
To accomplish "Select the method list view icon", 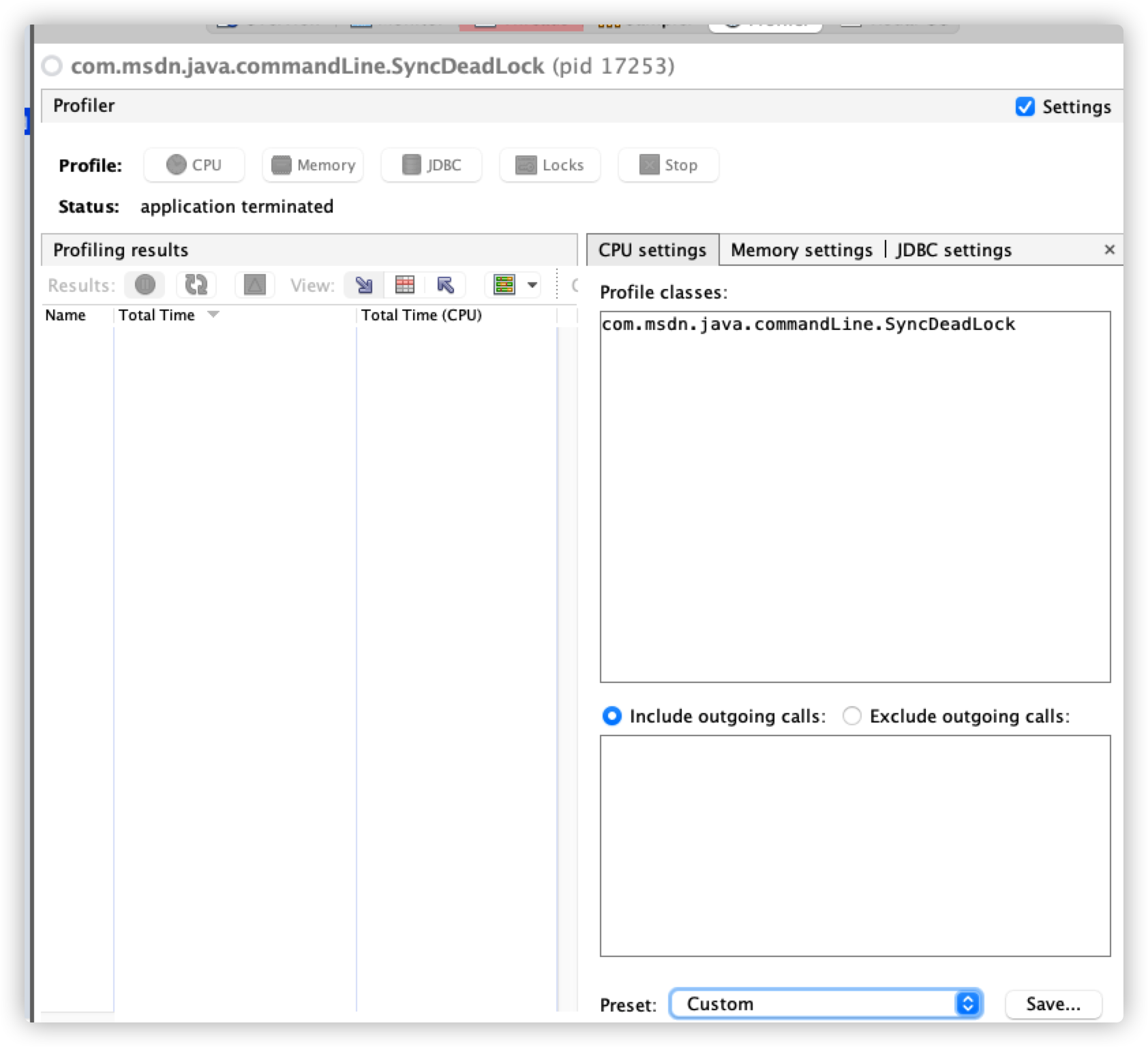I will pos(406,285).
